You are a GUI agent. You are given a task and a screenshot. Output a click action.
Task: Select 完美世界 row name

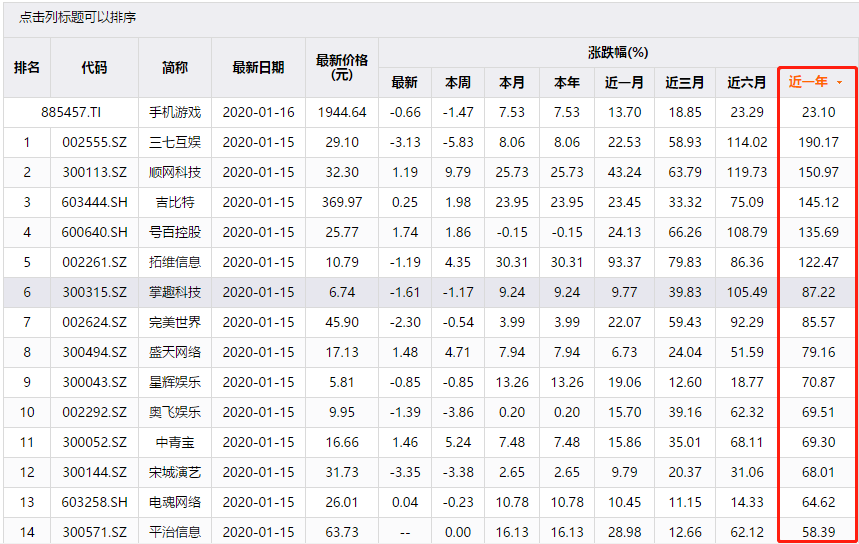tap(175, 322)
